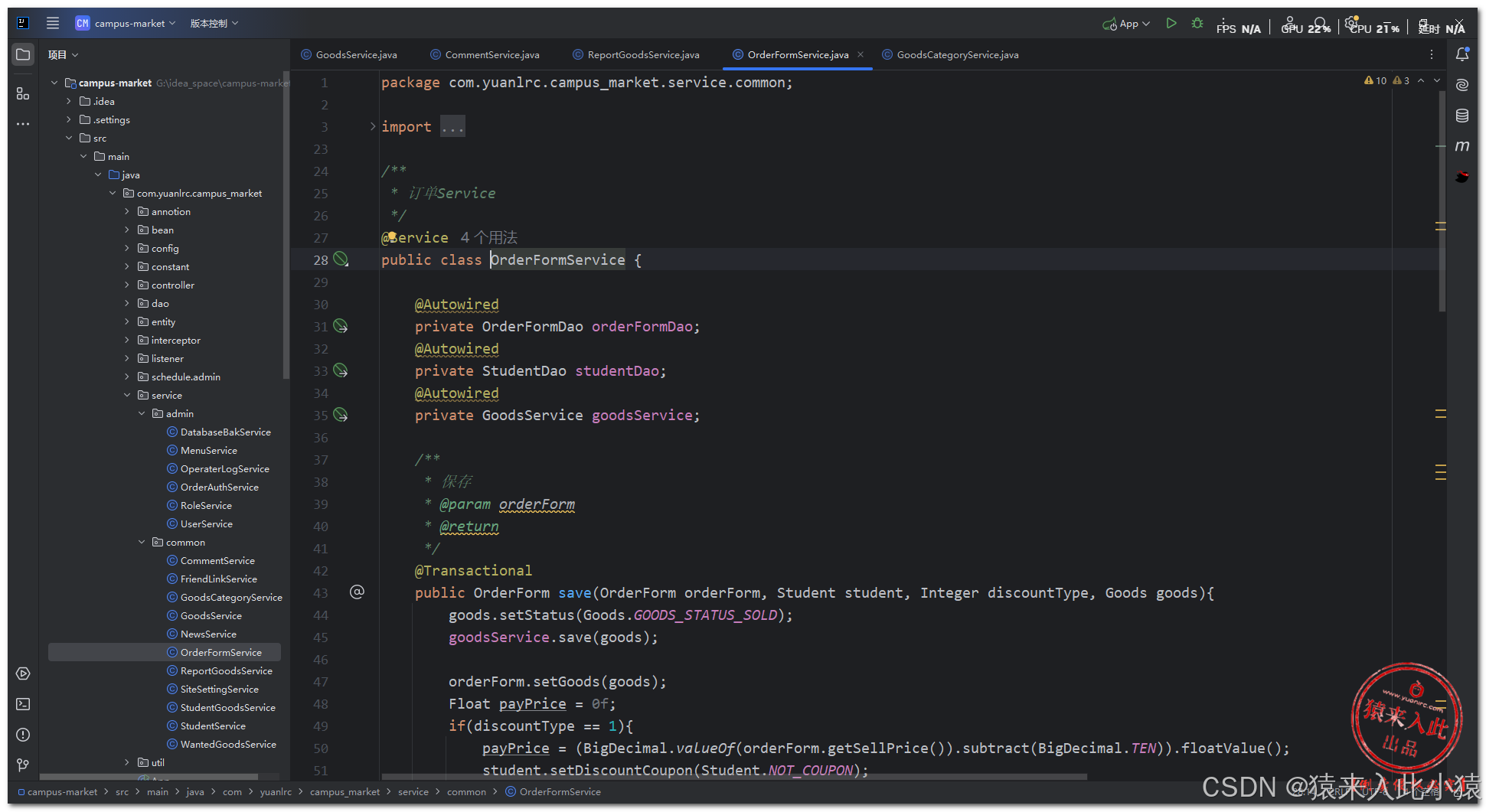Go to previous highlighted error arrow
Screen dimensions: 1486x812
[1421, 80]
